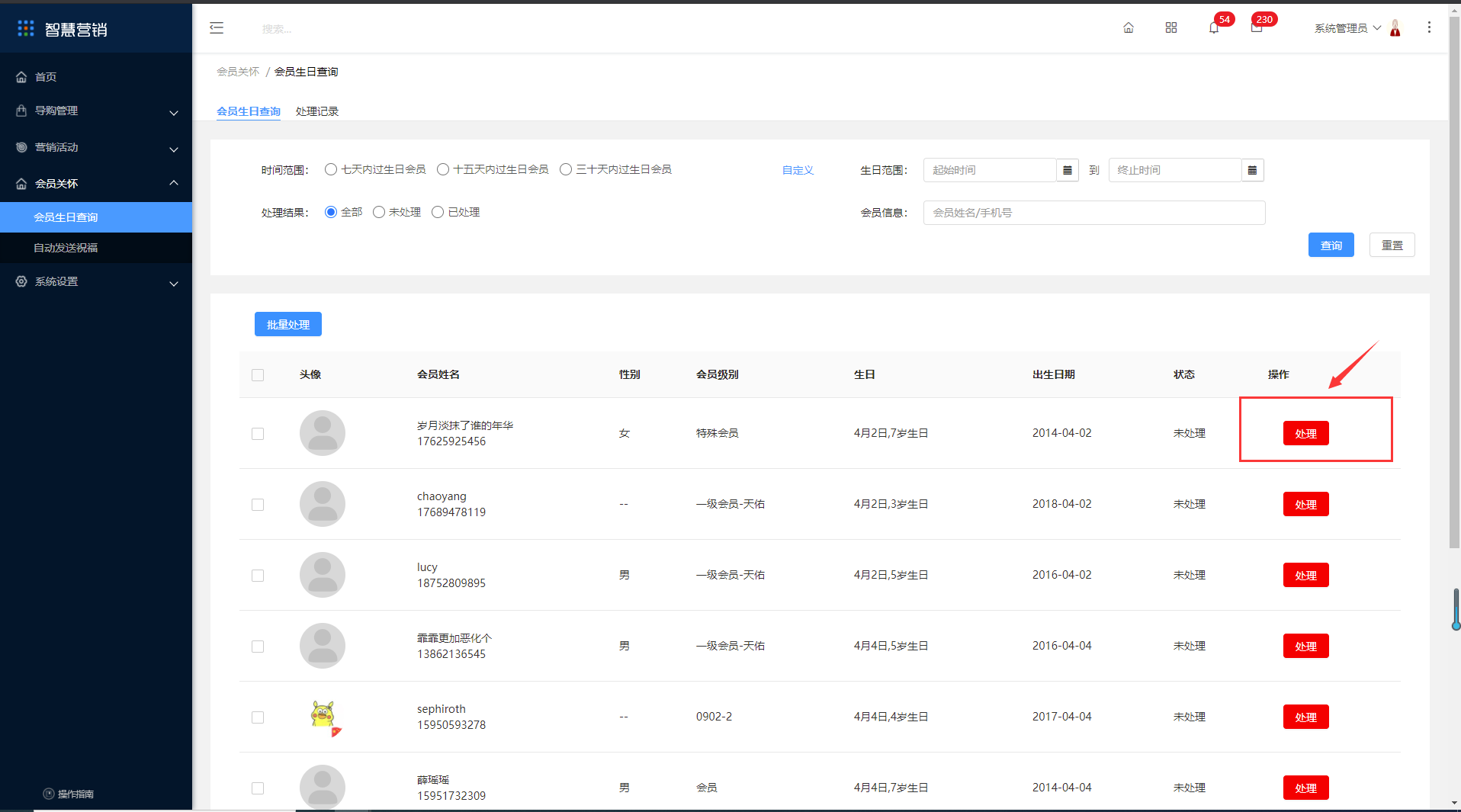Check row checkbox for 霏霏更加恶化个

point(258,647)
